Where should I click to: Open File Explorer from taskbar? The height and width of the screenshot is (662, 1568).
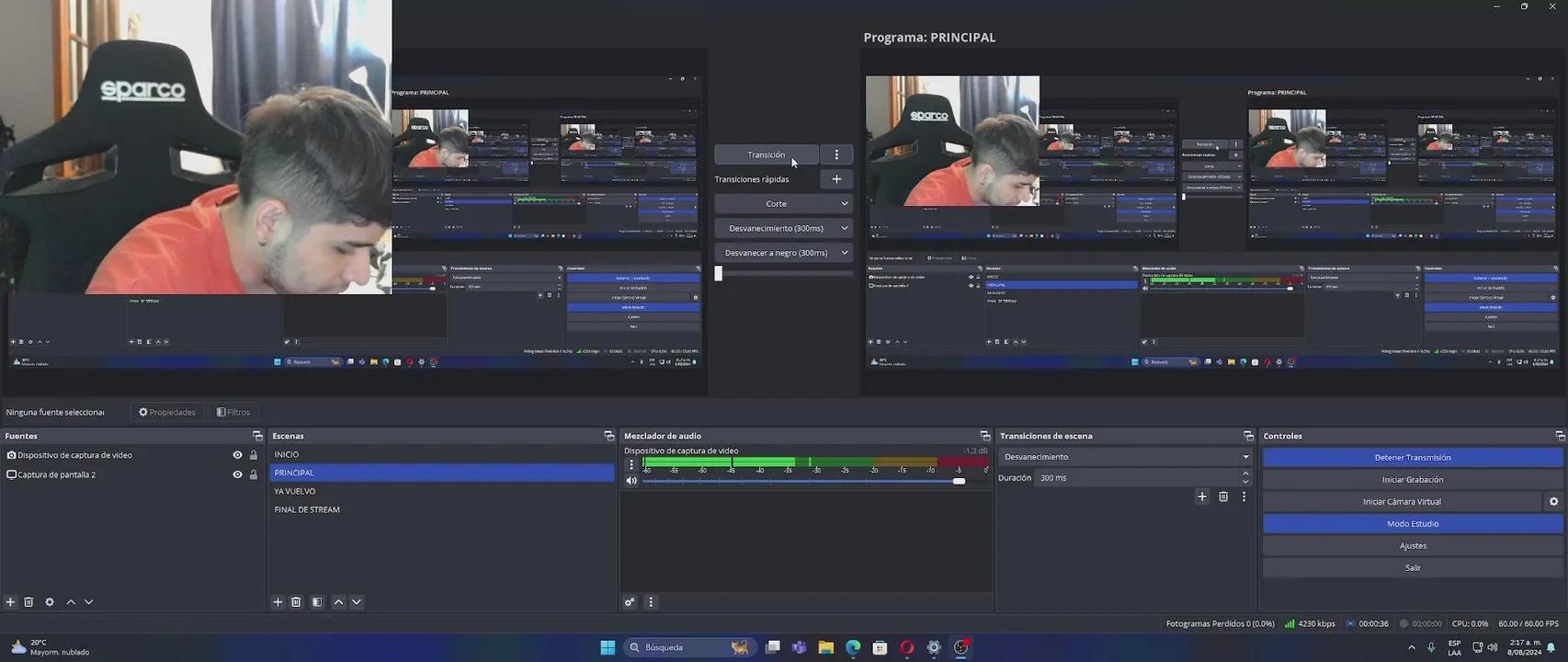(826, 647)
